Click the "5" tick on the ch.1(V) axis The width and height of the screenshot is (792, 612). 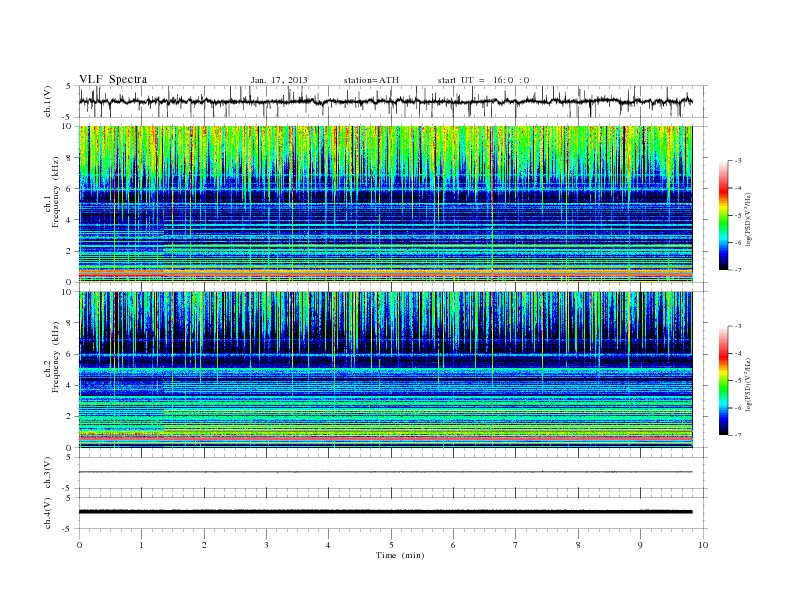coord(69,86)
